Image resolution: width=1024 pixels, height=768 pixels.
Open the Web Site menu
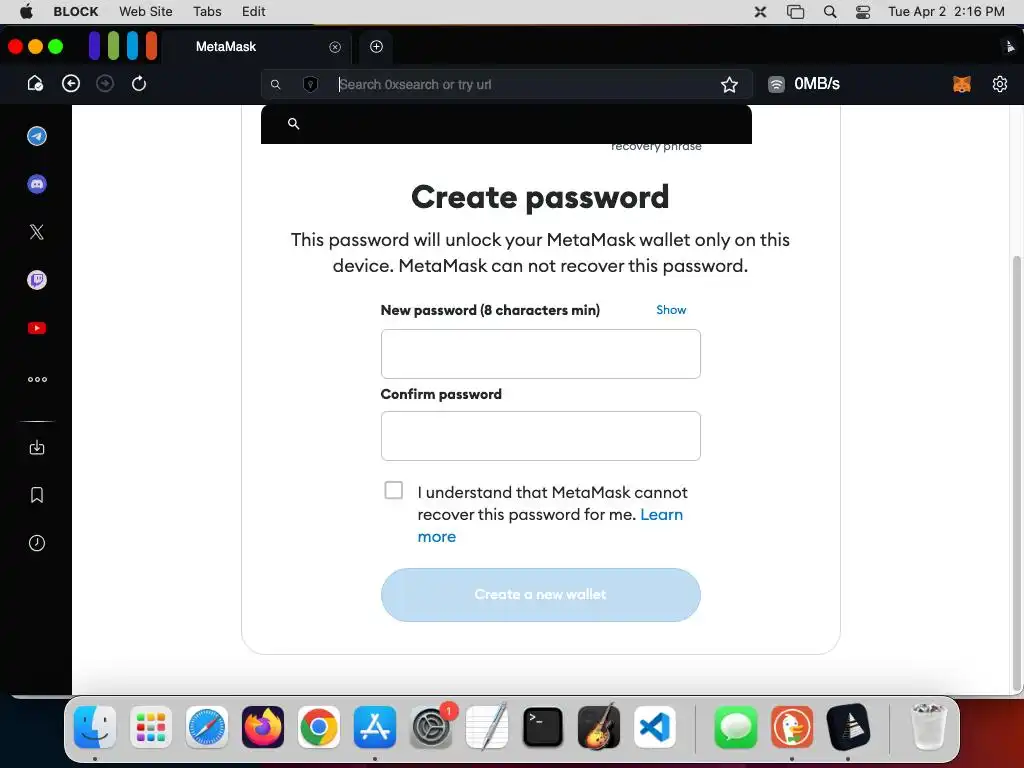tap(146, 11)
